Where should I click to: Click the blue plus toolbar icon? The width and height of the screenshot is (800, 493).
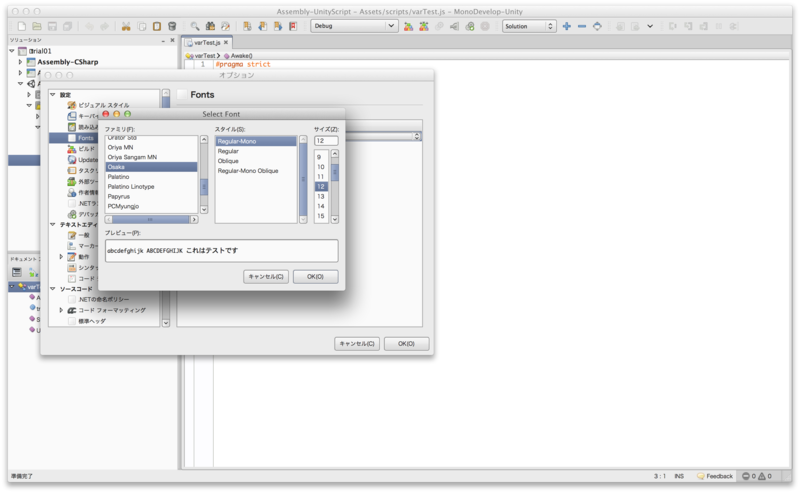tap(566, 26)
